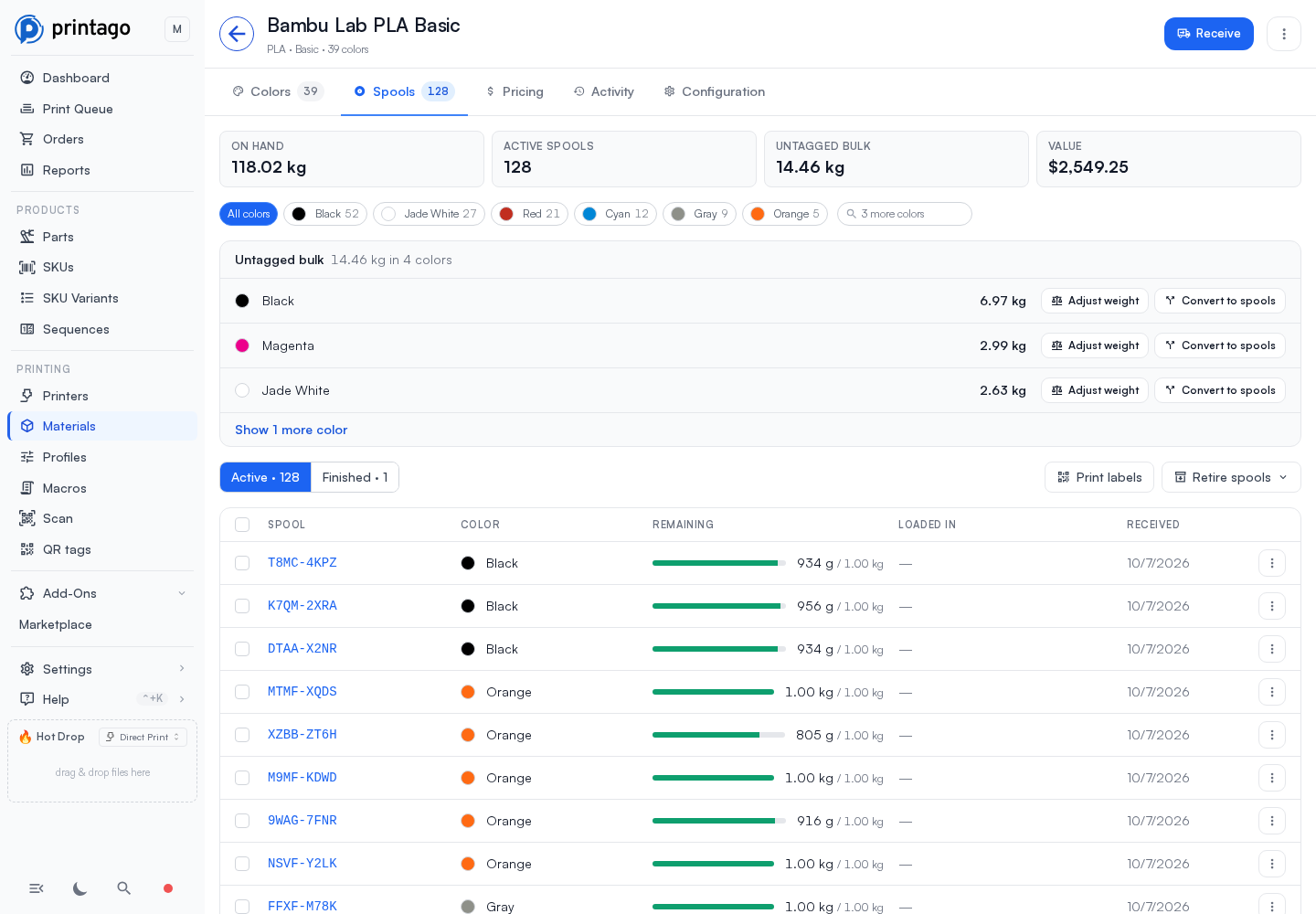Screen dimensions: 1316x914
Task: Filter spools by Red color chip
Action: pos(529,214)
